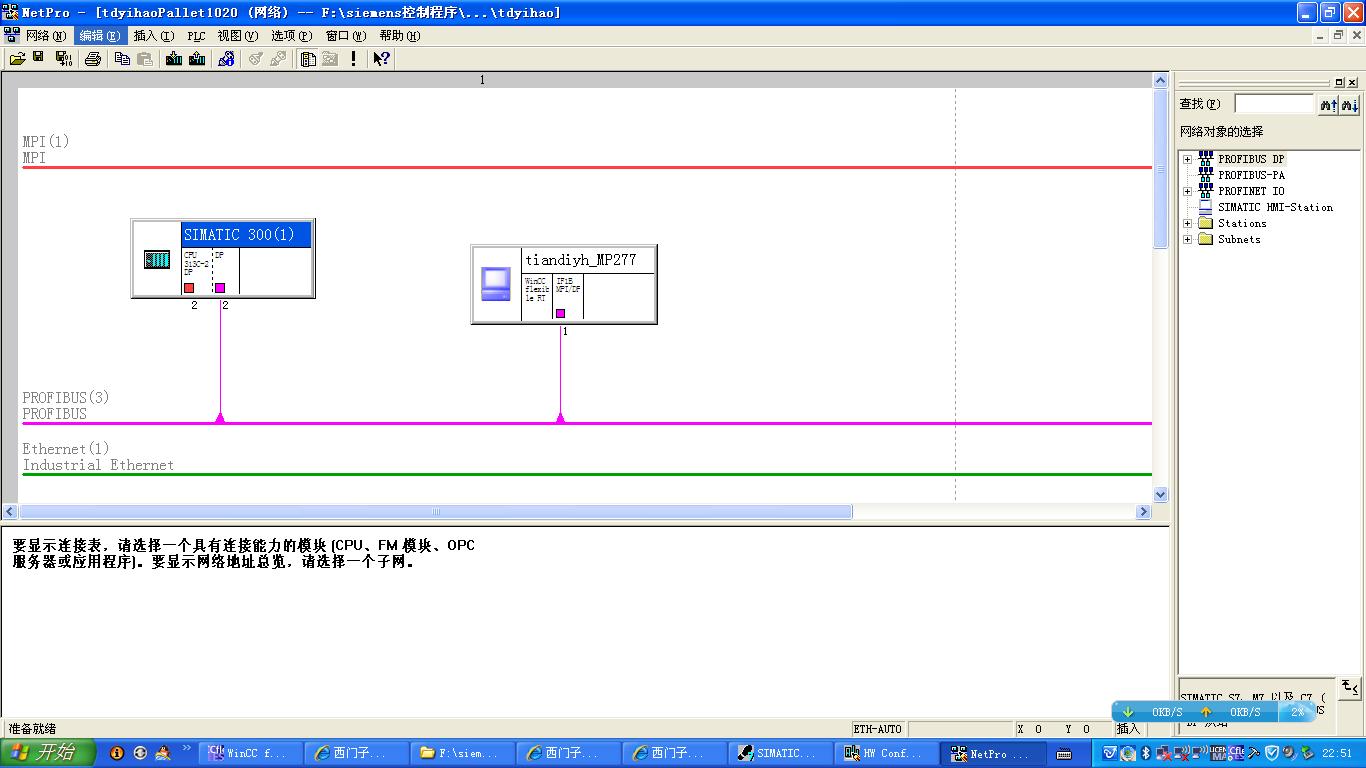This screenshot has height=768, width=1366.
Task: Click the magenta DP interface square on SIMATIC 300
Action: [x=220, y=288]
